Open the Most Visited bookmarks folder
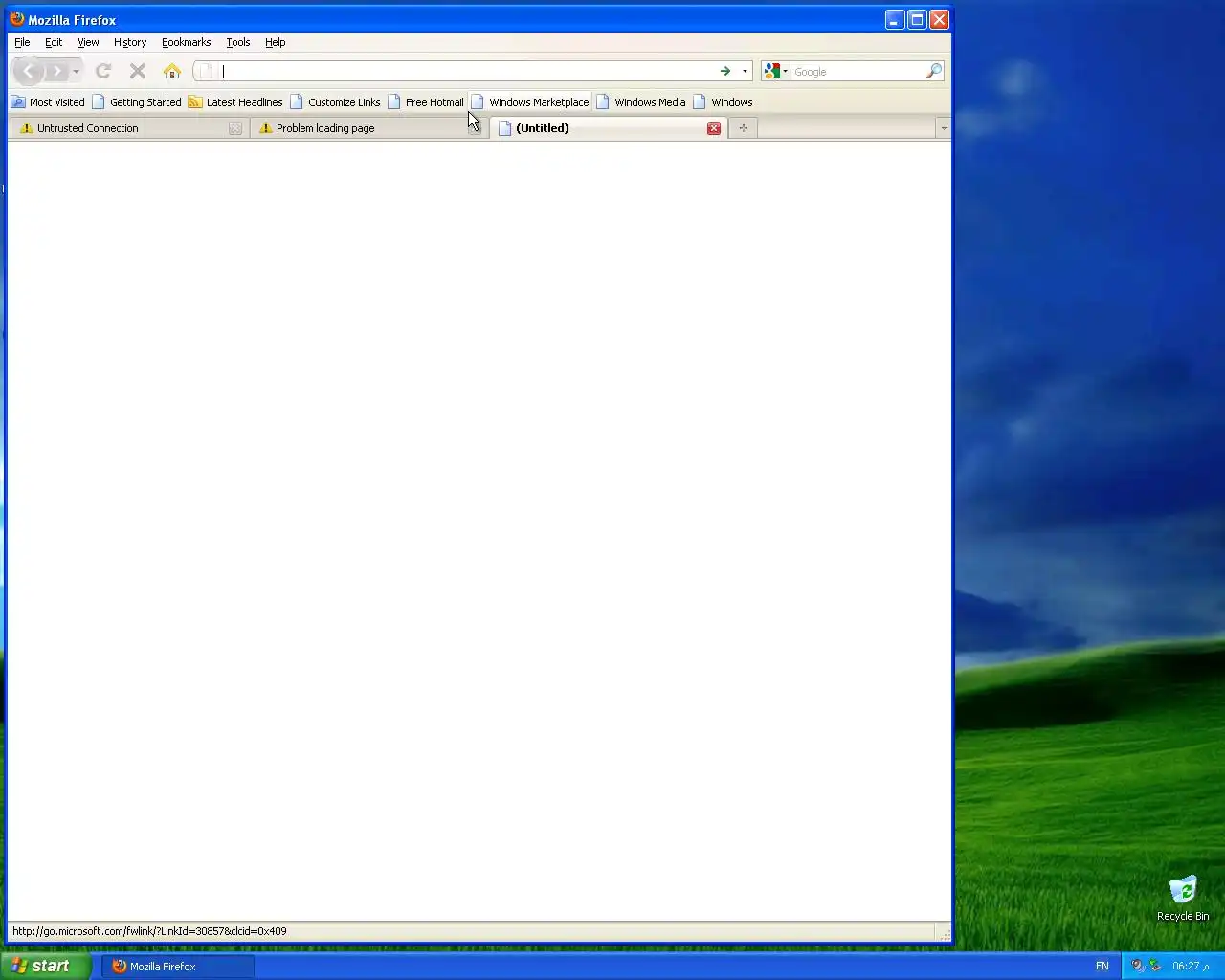 48,102
